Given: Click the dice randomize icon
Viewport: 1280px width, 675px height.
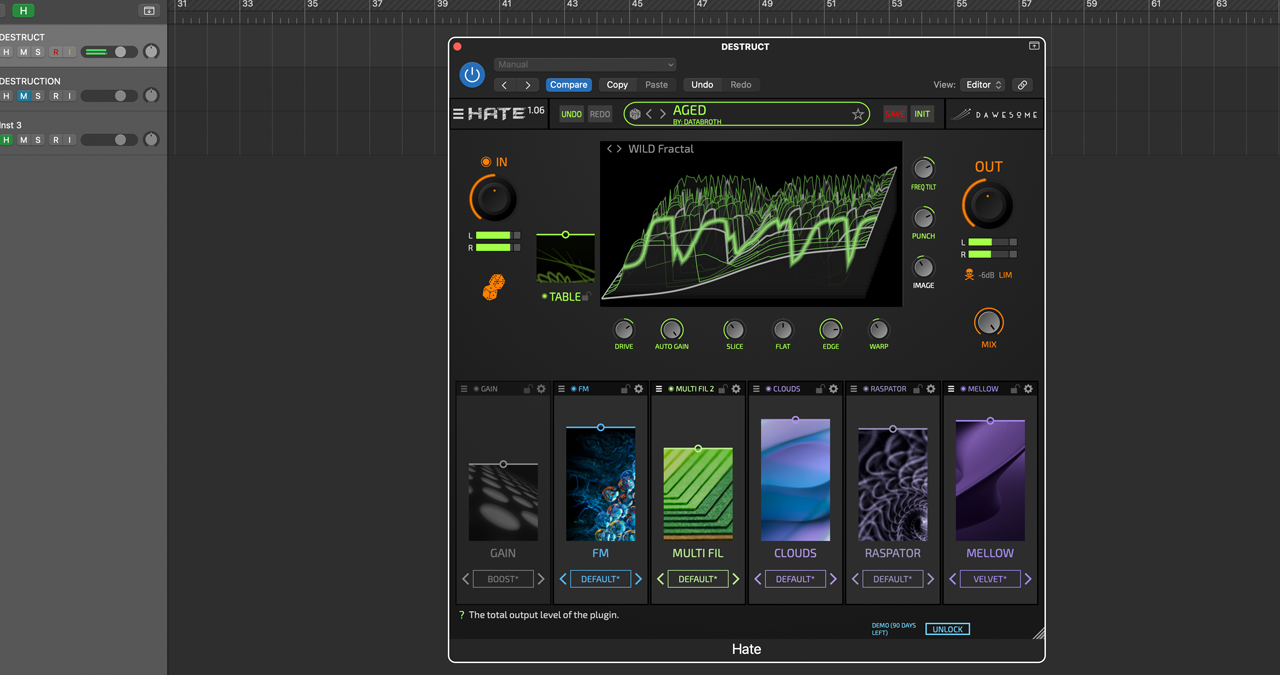Looking at the screenshot, I should pos(493,288).
